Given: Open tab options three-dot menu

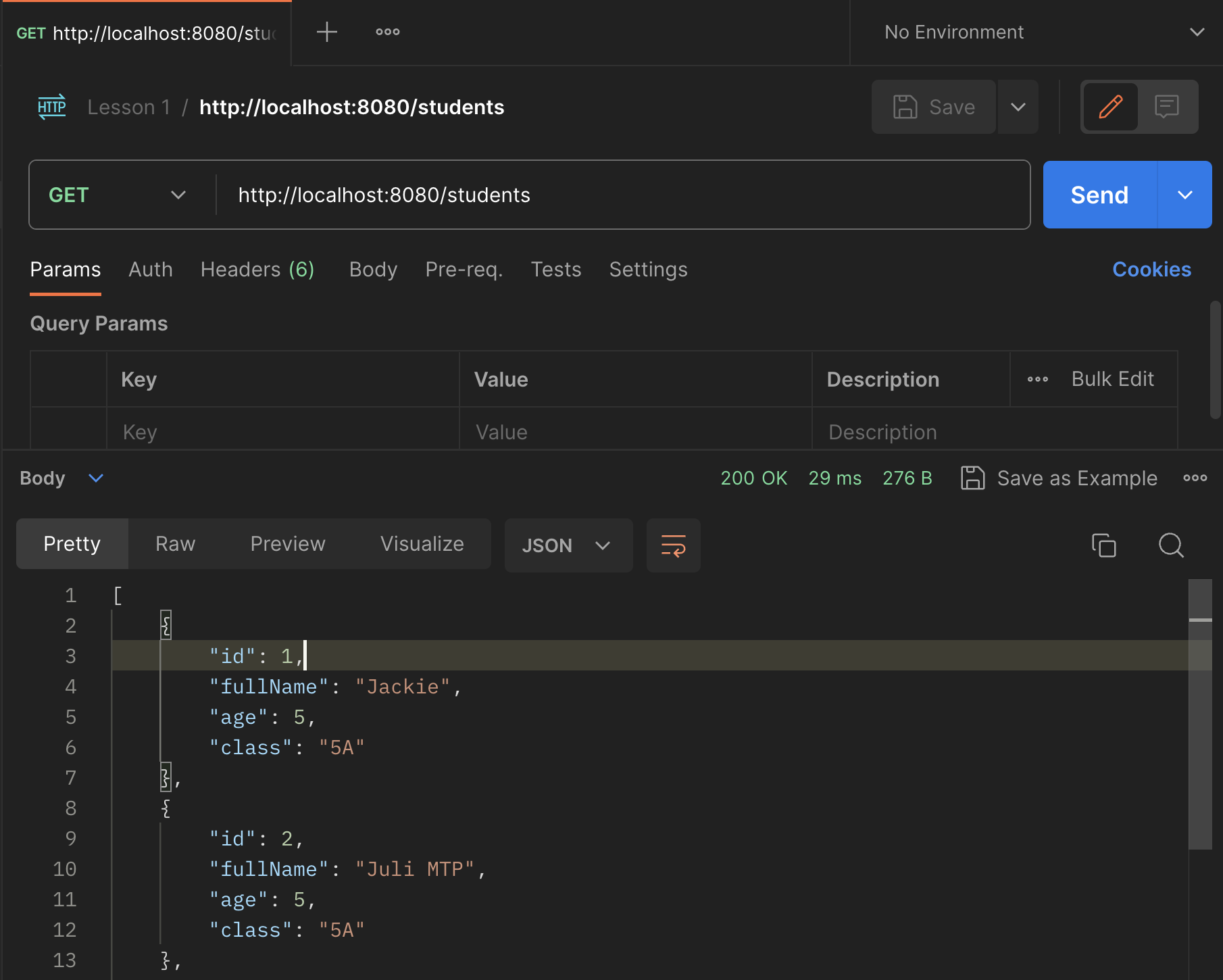Looking at the screenshot, I should [387, 32].
